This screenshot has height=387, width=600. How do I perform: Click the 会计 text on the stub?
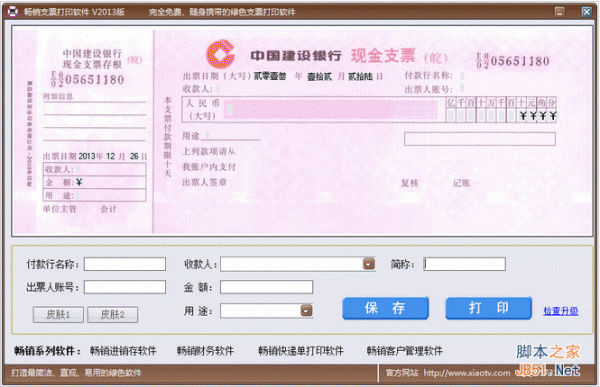[x=109, y=209]
